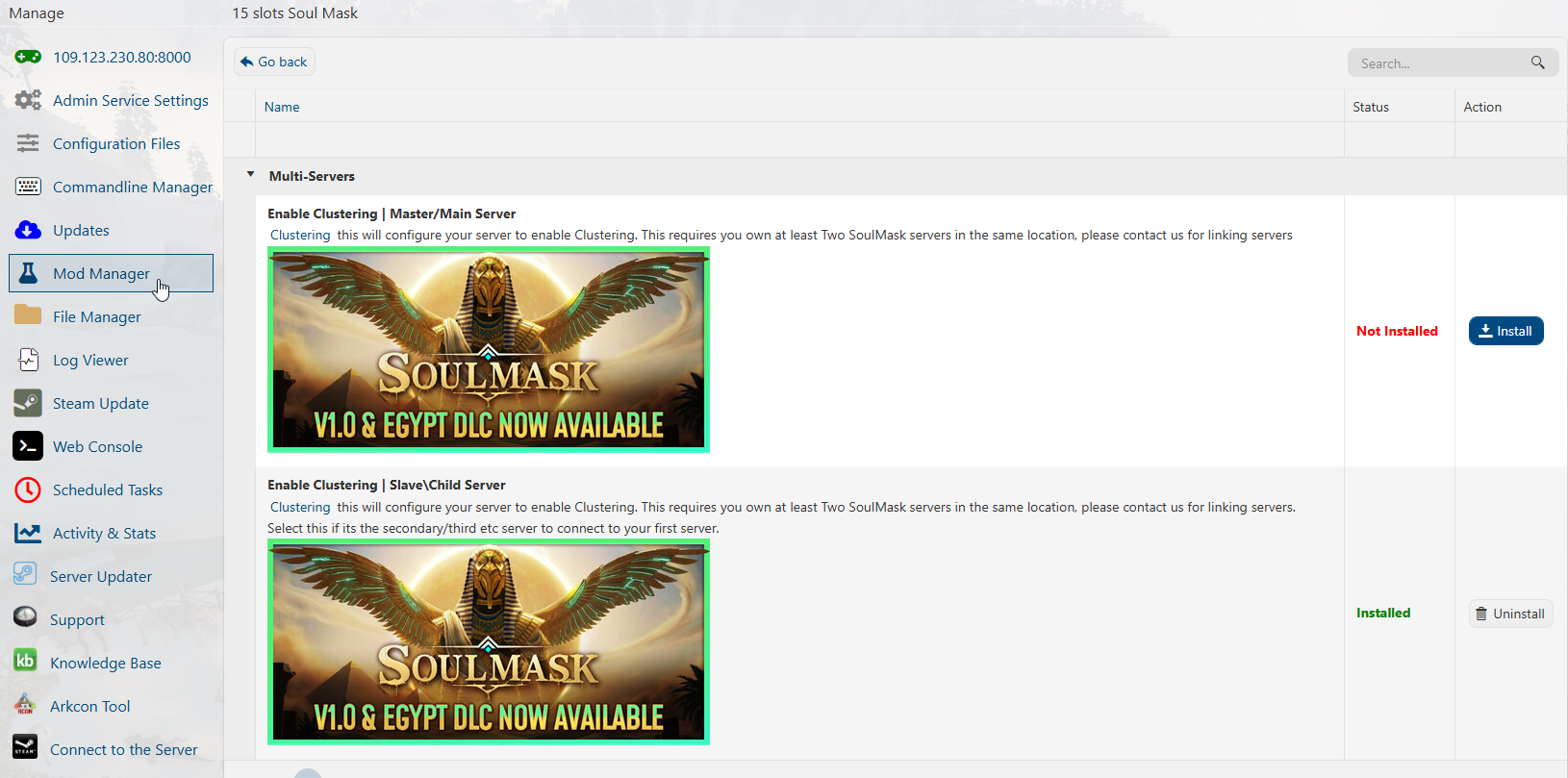Click the Admin Service Settings gears icon
The height and width of the screenshot is (778, 1568).
pyautogui.click(x=28, y=100)
